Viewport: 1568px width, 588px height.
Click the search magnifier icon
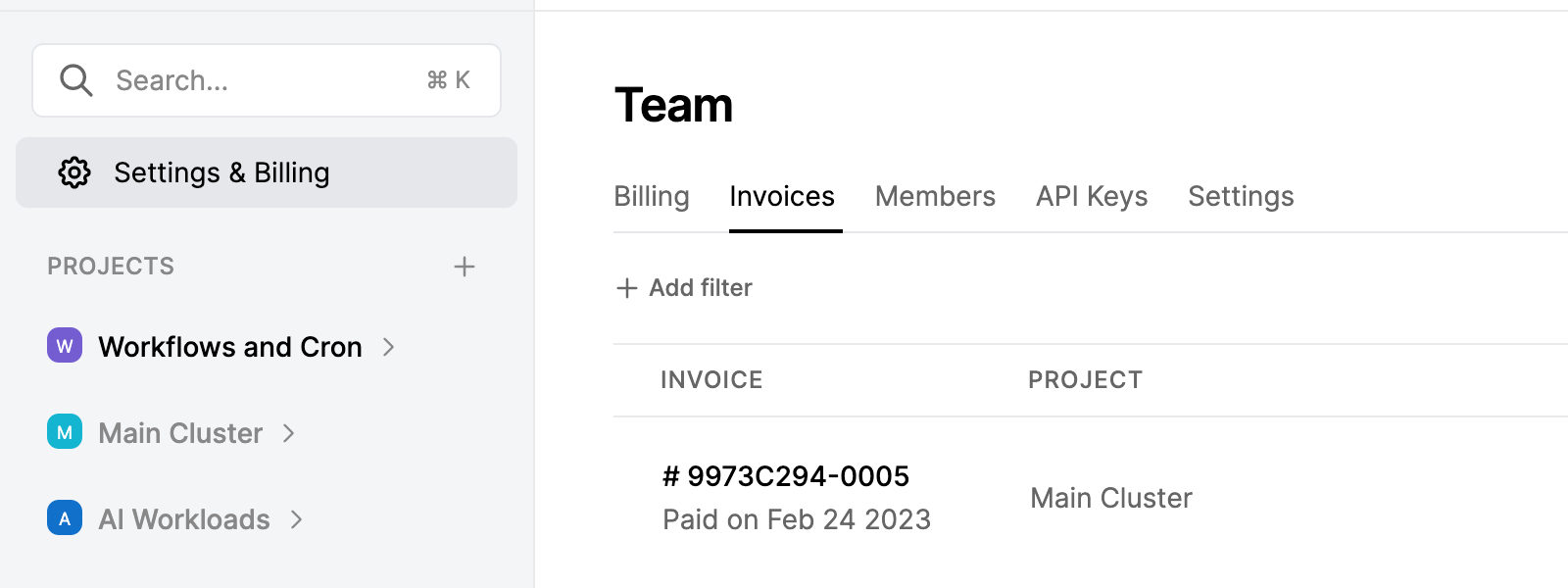[x=75, y=80]
